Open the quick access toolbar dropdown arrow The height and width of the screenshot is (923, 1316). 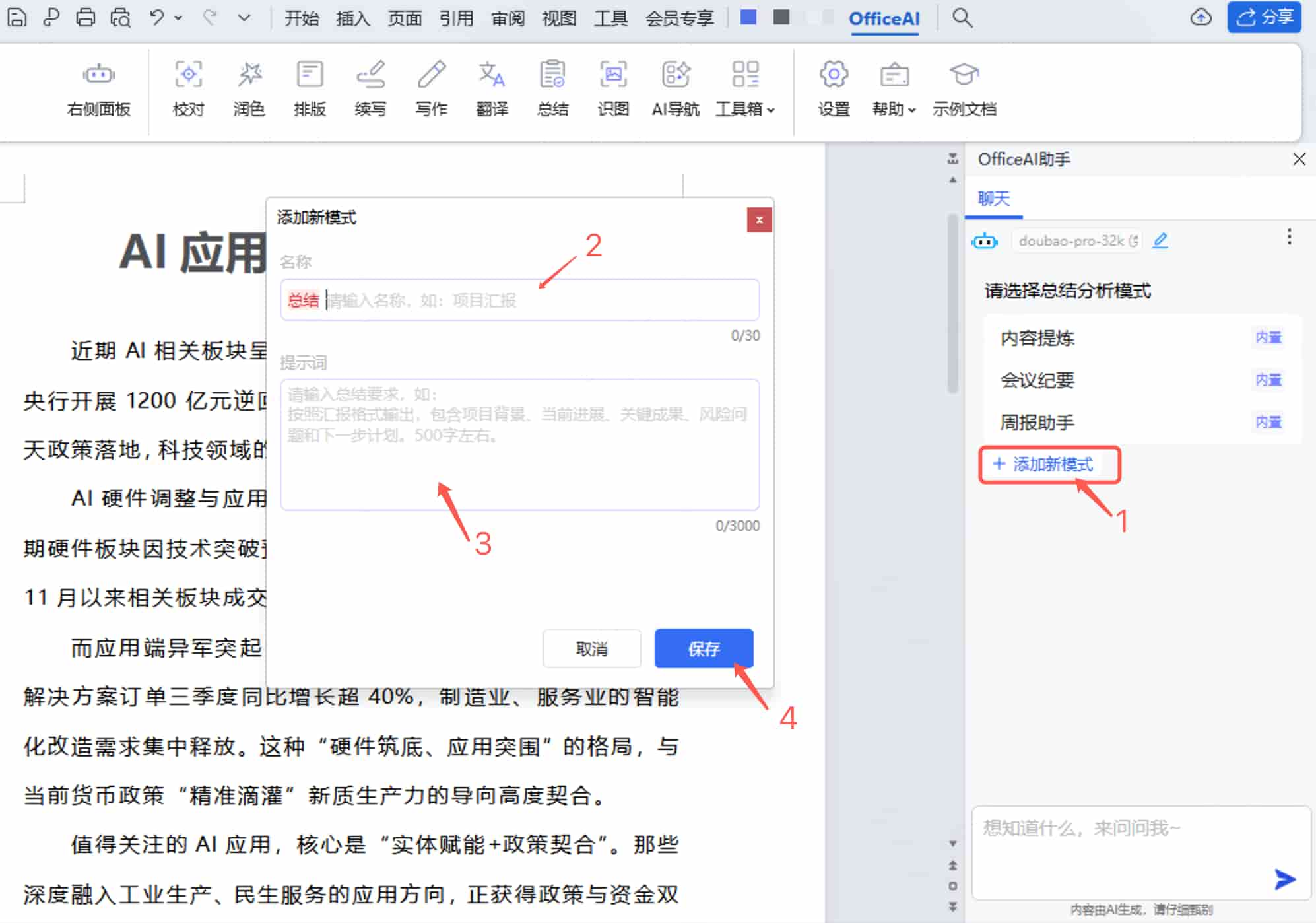pos(244,18)
